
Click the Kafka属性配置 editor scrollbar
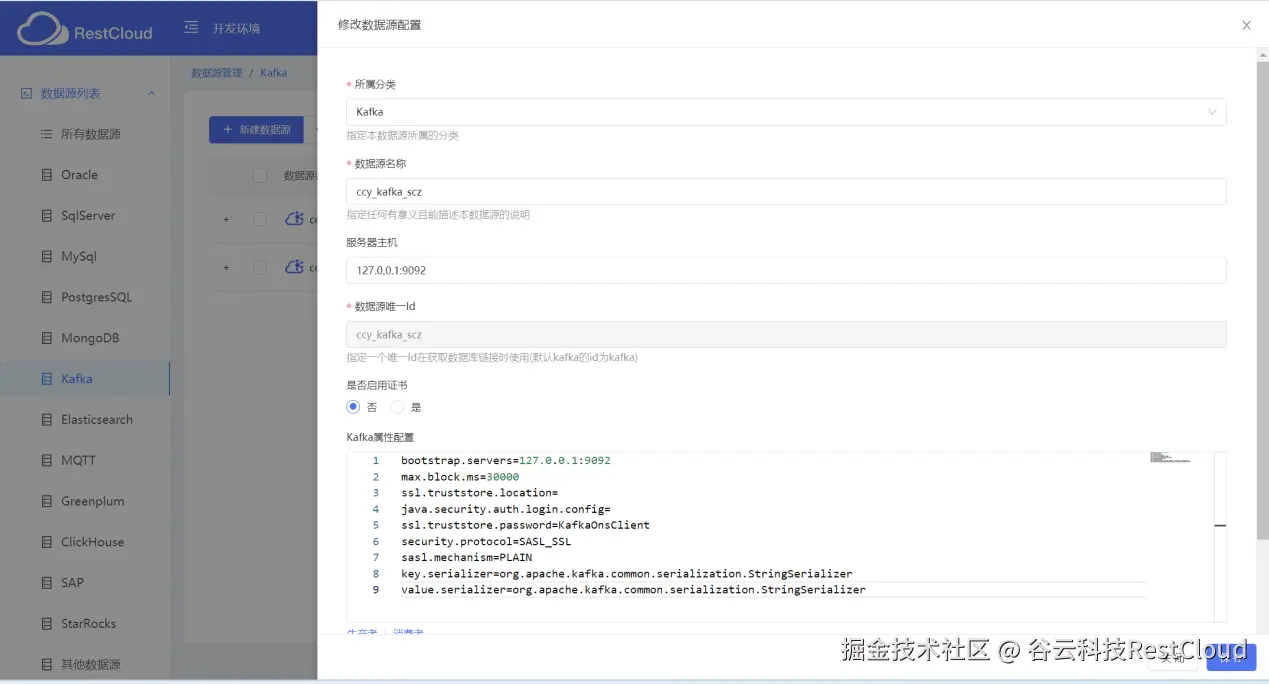(x=1220, y=537)
